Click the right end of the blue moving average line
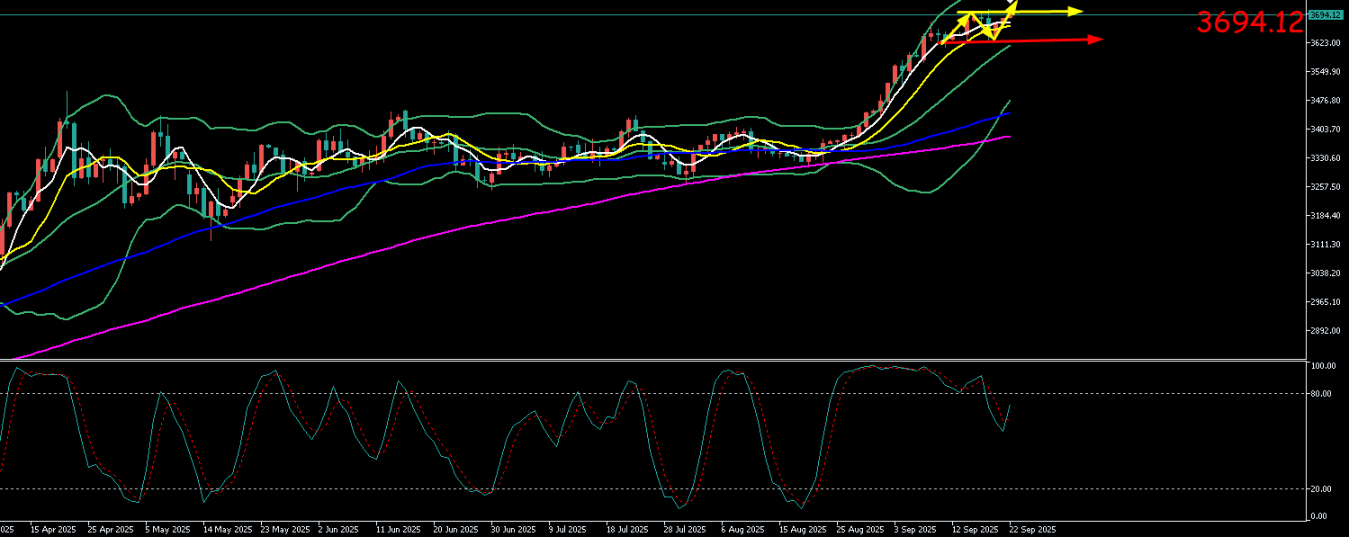The image size is (1349, 537). (x=1008, y=114)
